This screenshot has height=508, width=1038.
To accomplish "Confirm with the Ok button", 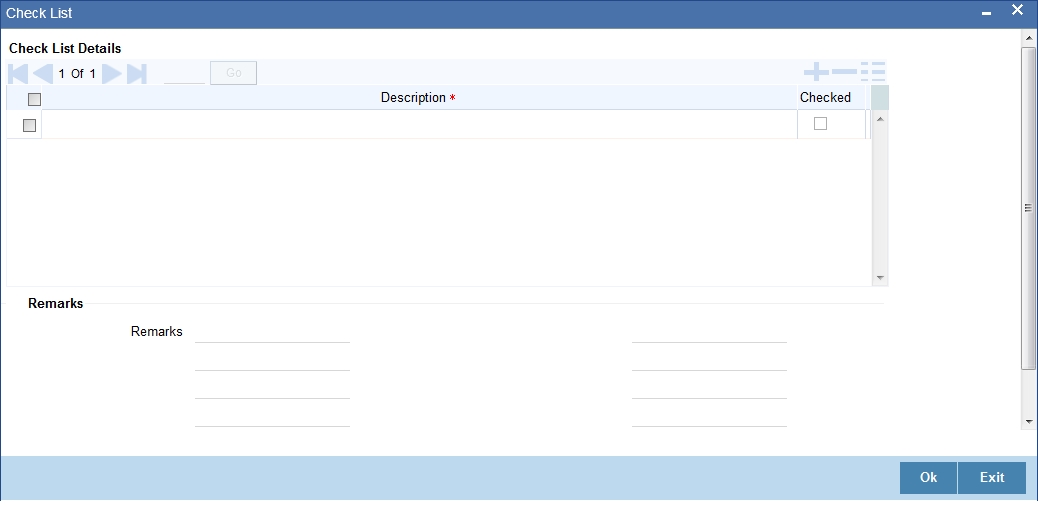I will pos(928,478).
